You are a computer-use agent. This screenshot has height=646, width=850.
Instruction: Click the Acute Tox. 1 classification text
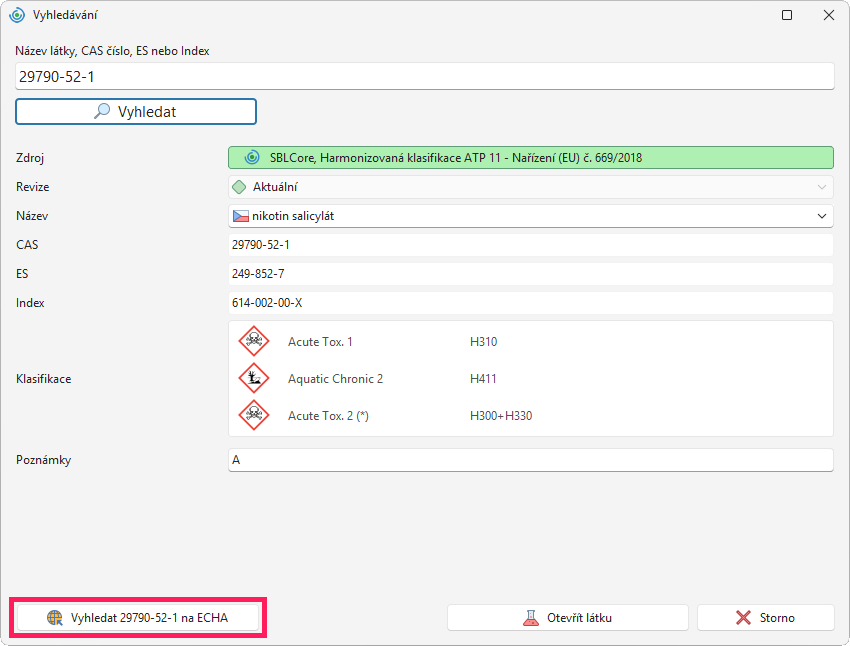(320, 342)
